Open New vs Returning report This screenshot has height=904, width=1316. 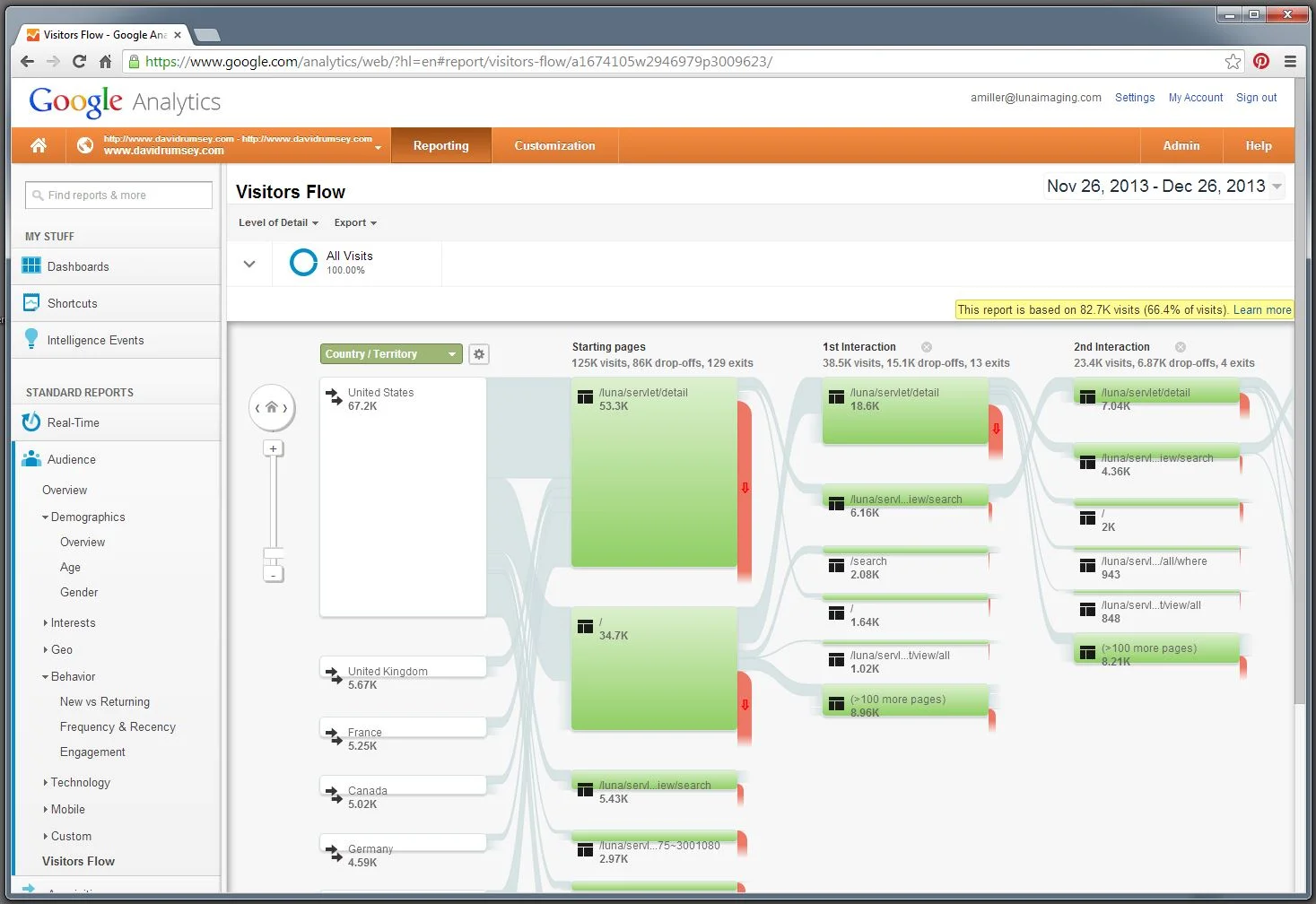click(x=105, y=701)
